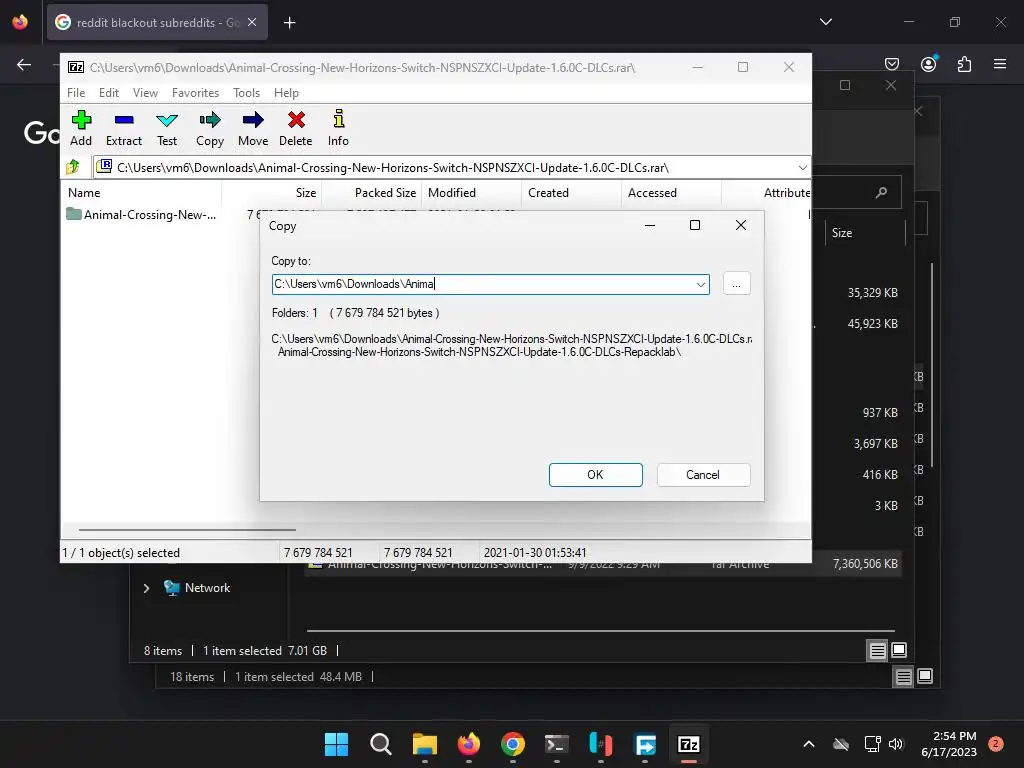Click the Delete toolbar icon
1024x768 pixels.
point(296,128)
